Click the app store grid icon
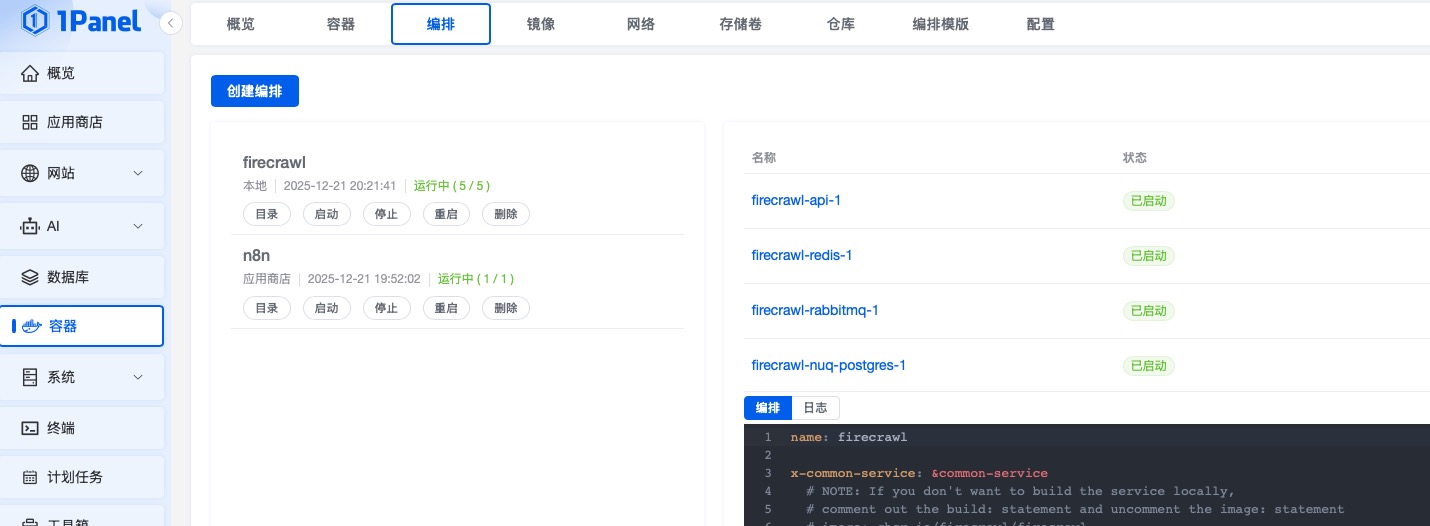1430x526 pixels. (30, 122)
